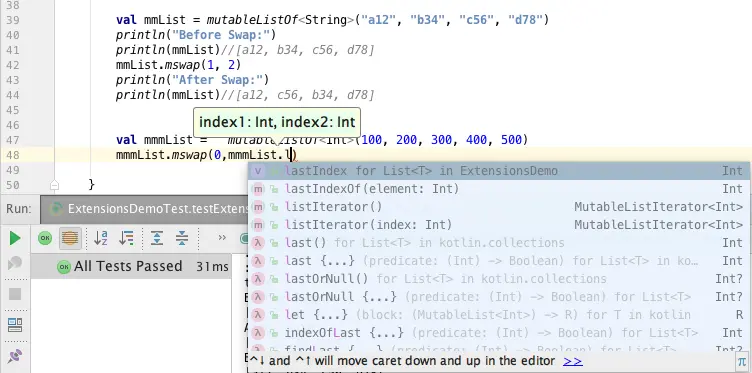The height and width of the screenshot is (373, 752).
Task: Click the lambda icon beside last()
Action: tap(258, 243)
